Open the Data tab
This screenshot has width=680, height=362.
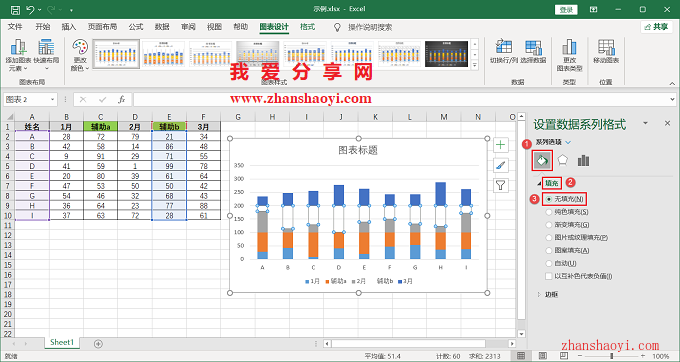click(x=162, y=27)
